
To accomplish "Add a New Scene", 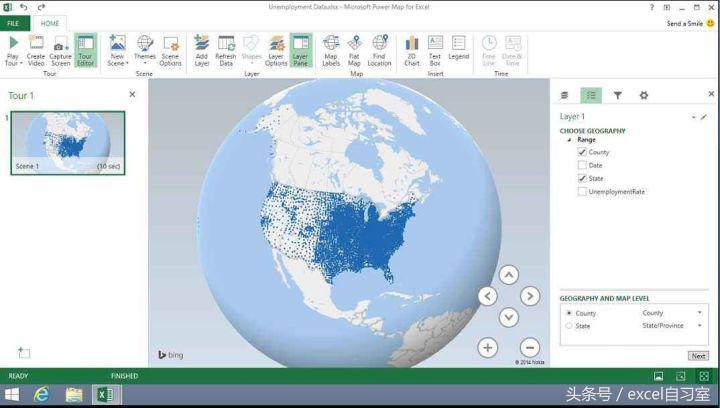I will pos(118,51).
